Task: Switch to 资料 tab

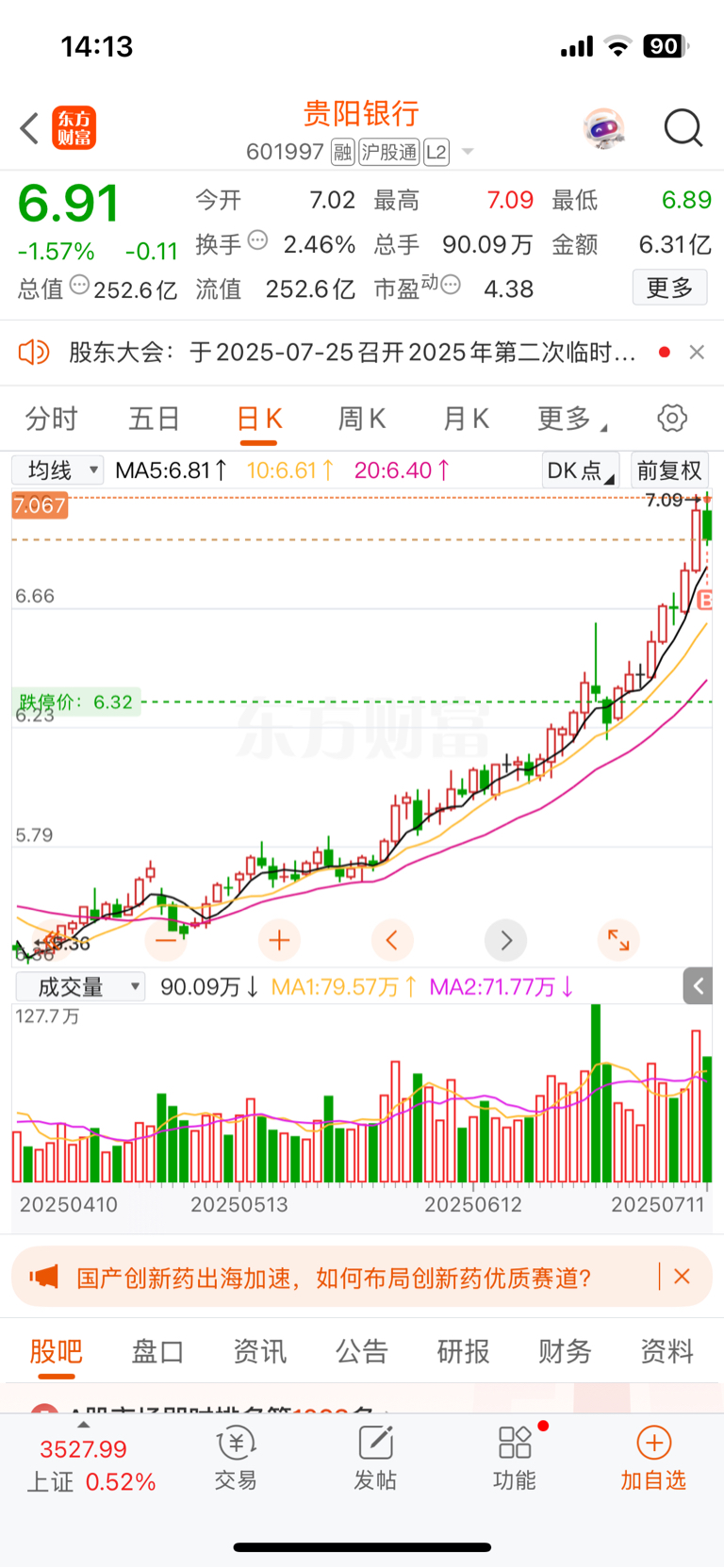Action: tap(666, 1351)
